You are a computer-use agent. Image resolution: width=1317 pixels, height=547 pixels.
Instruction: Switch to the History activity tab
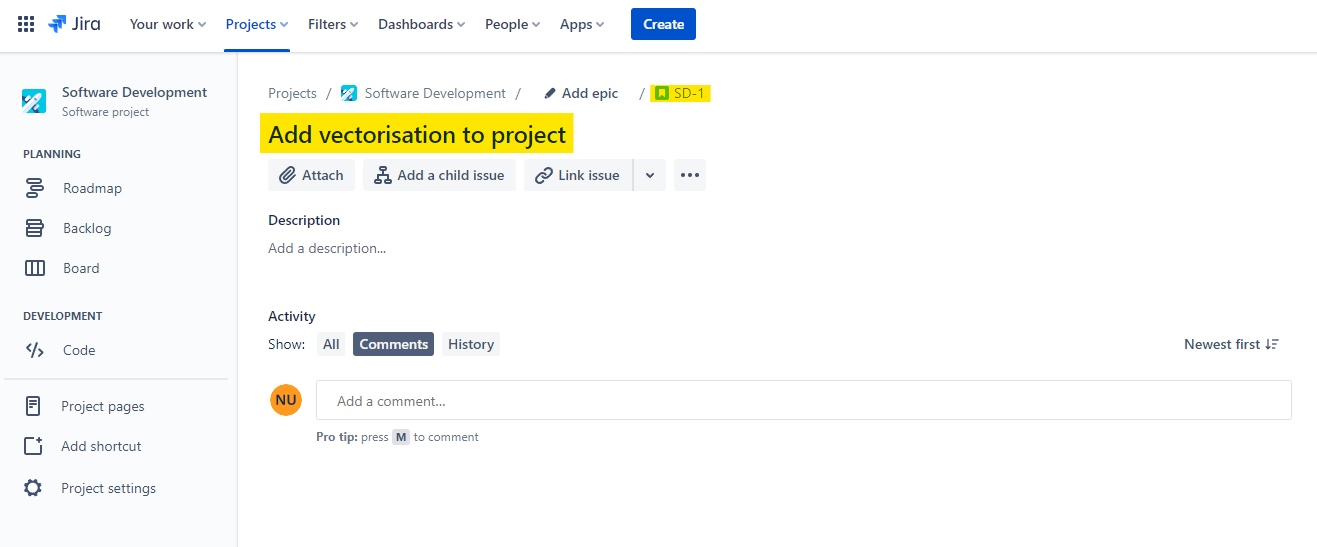click(x=471, y=344)
